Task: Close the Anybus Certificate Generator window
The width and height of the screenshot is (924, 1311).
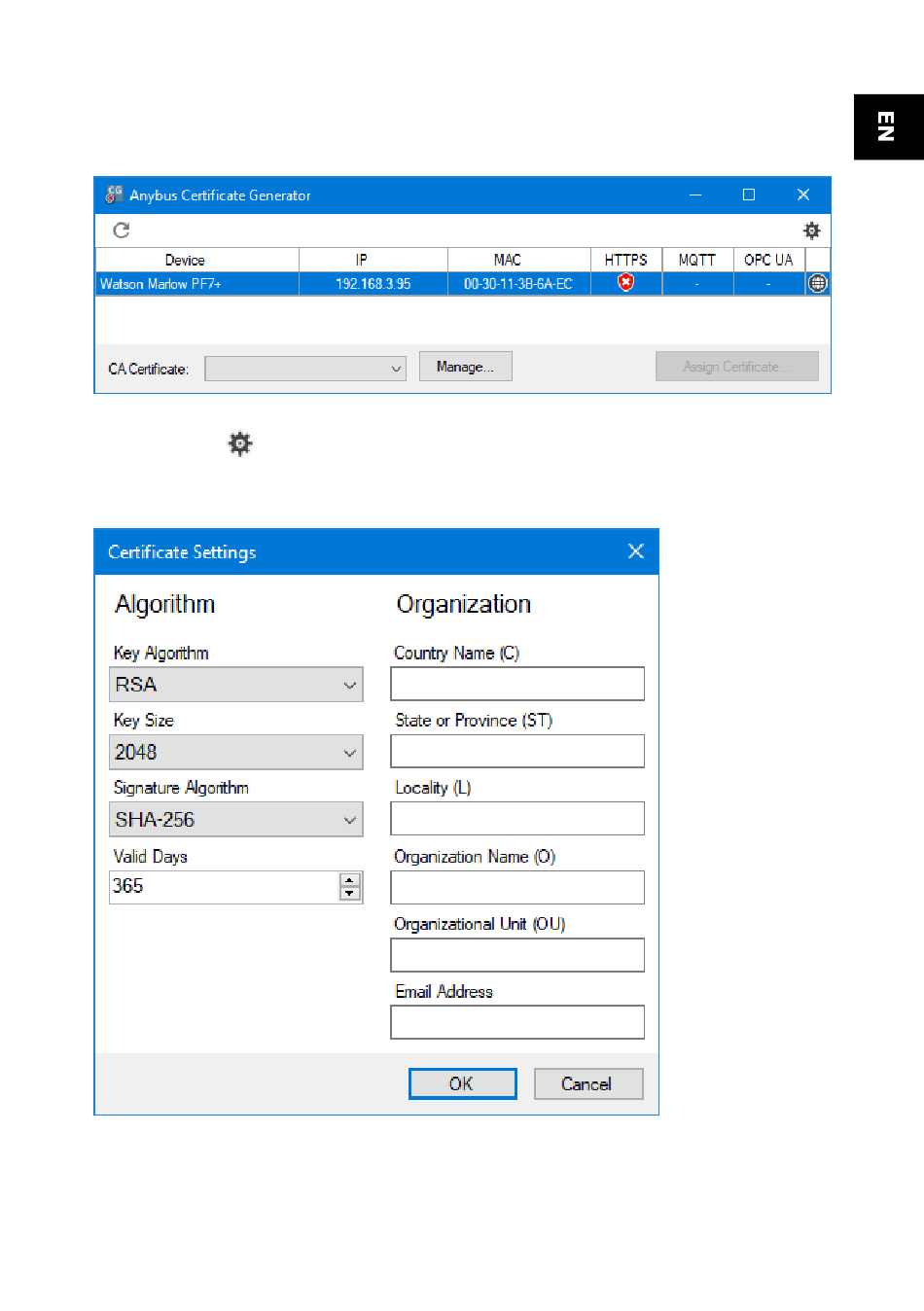Action: [x=803, y=195]
